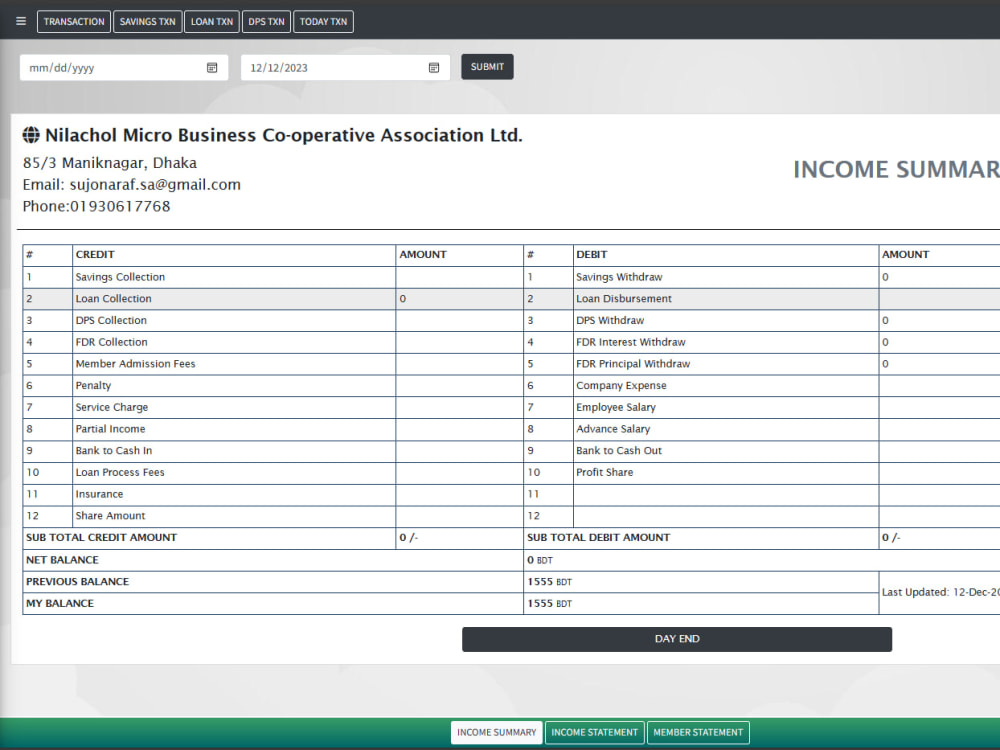Image resolution: width=1000 pixels, height=750 pixels.
Task: Open the hamburger menu icon
Action: tap(21, 21)
